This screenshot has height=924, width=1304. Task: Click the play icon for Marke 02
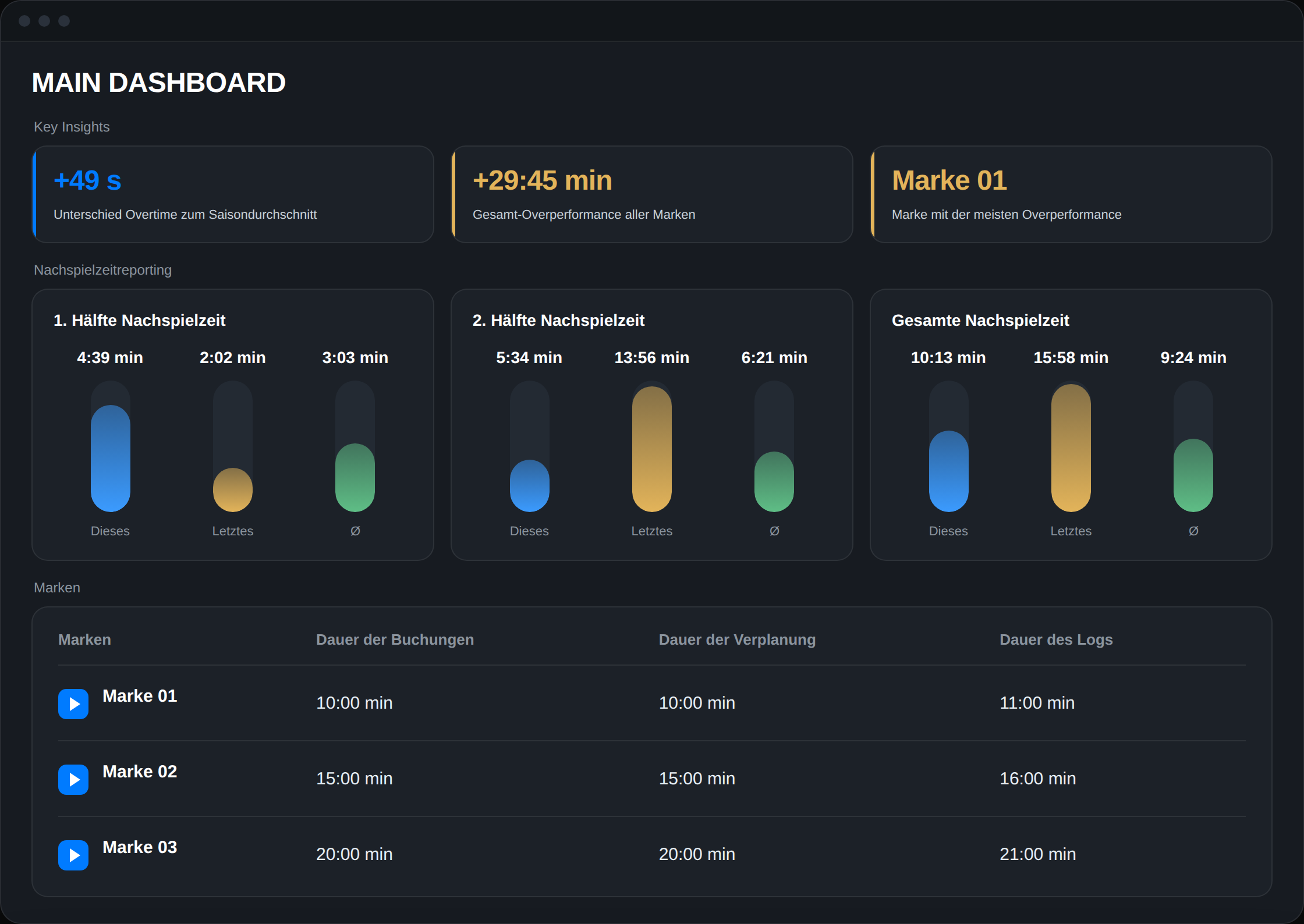pos(73,779)
